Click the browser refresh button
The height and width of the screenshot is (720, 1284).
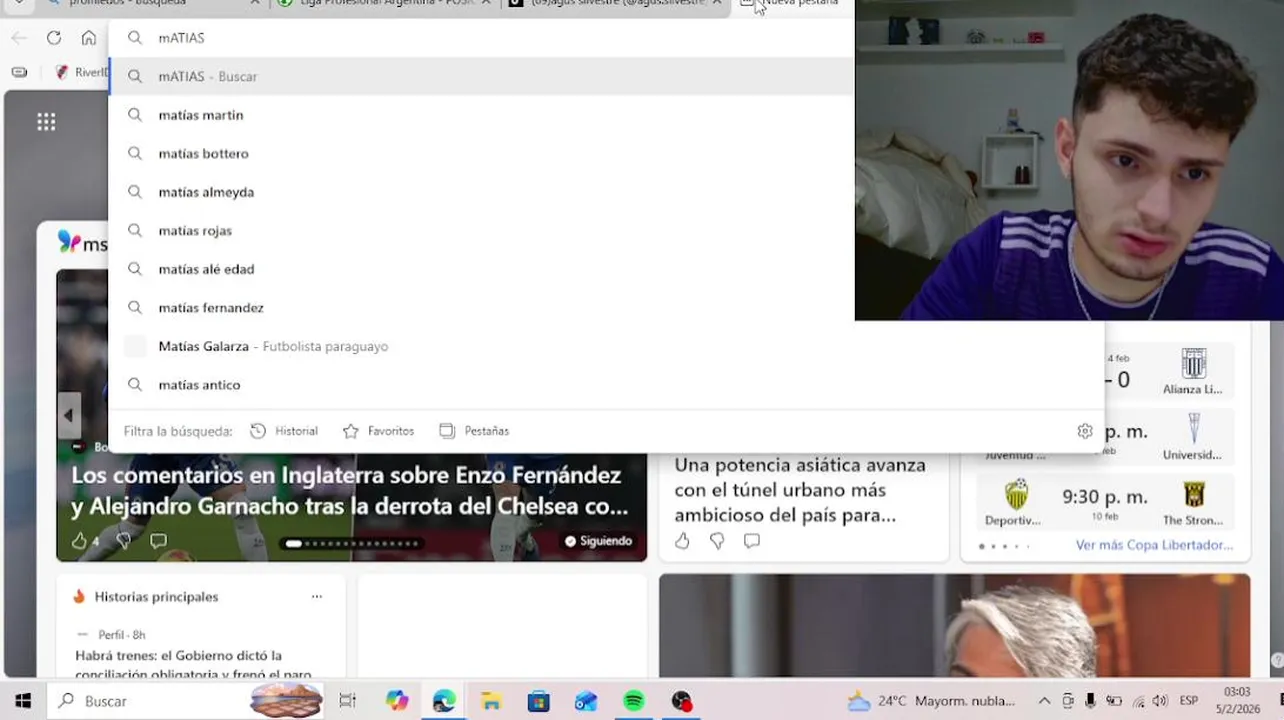54,38
